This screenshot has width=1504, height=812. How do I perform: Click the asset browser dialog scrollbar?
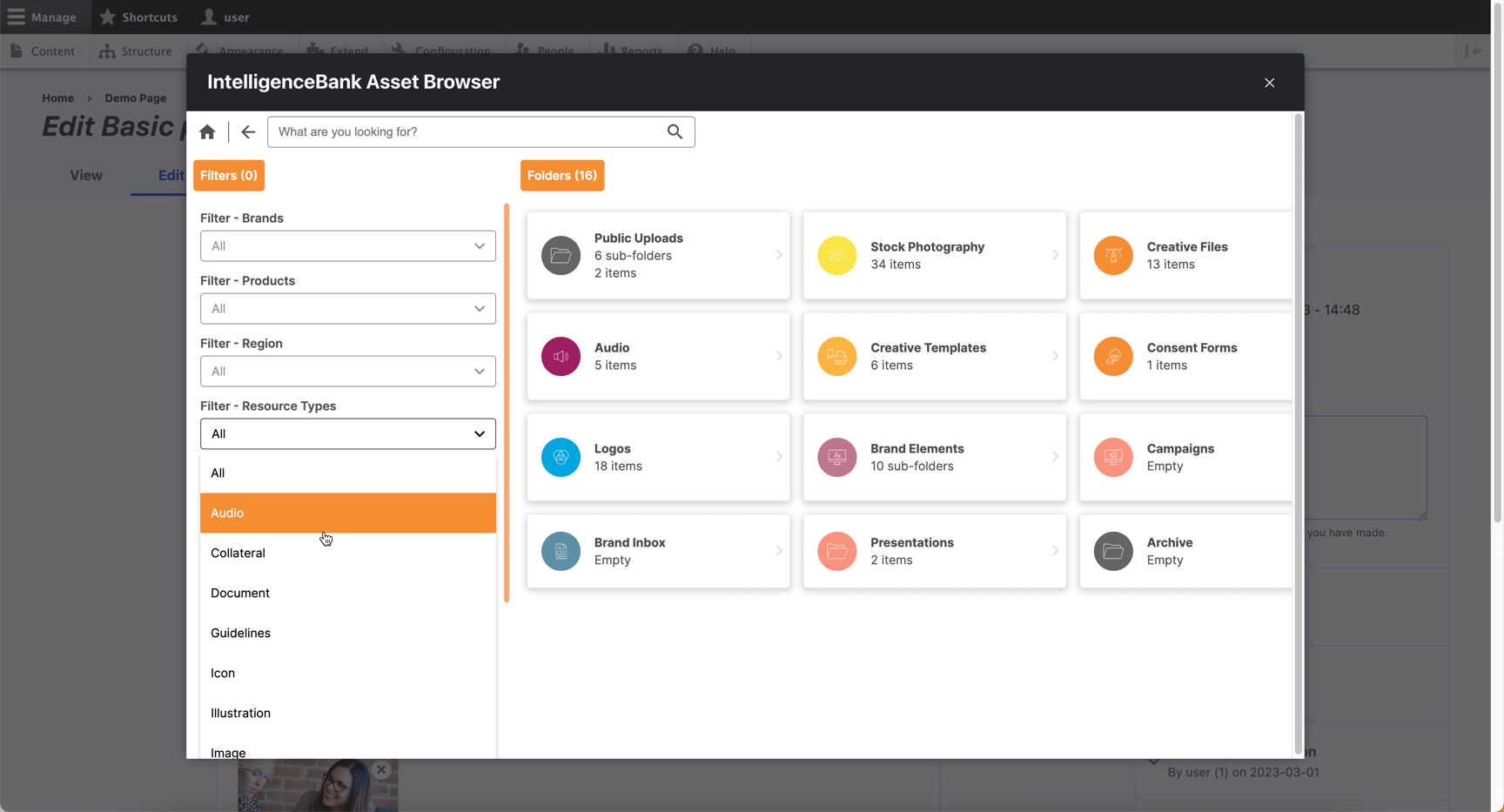coord(1299,433)
